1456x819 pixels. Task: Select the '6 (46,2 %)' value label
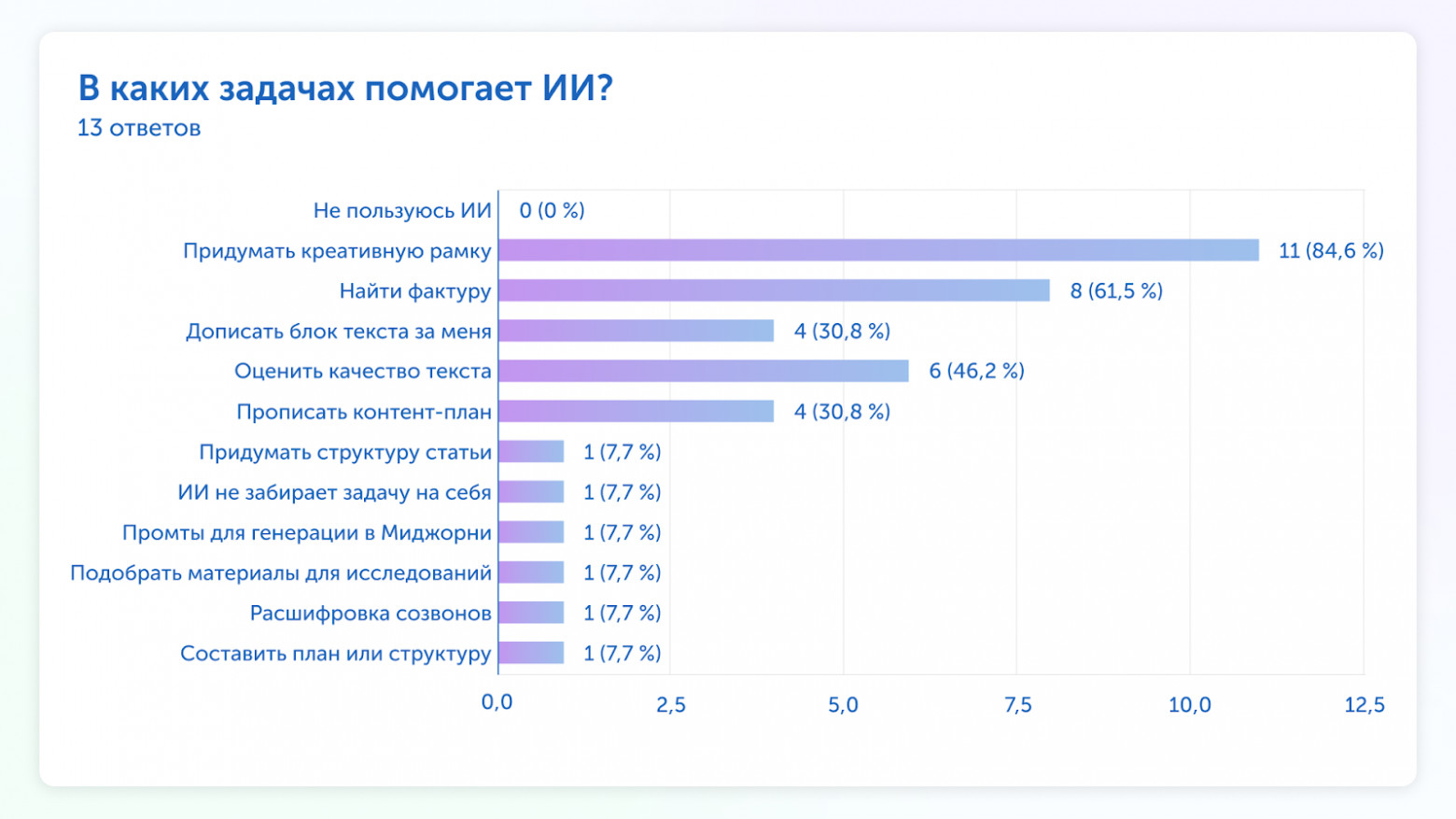tap(976, 371)
